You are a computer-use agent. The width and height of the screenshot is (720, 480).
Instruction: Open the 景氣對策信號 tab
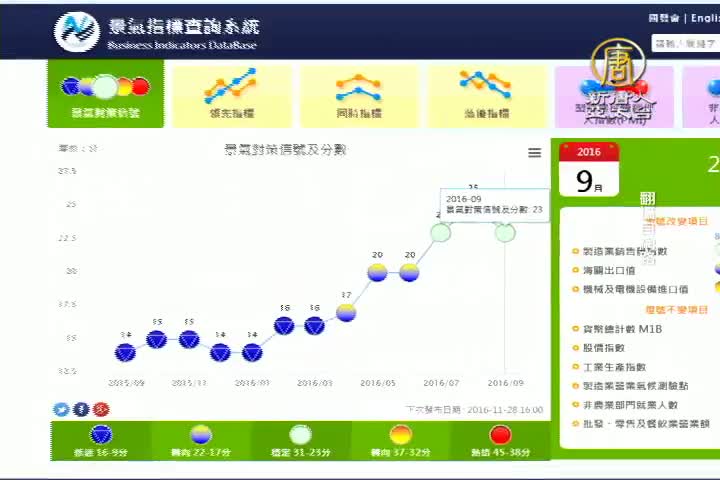tap(105, 95)
